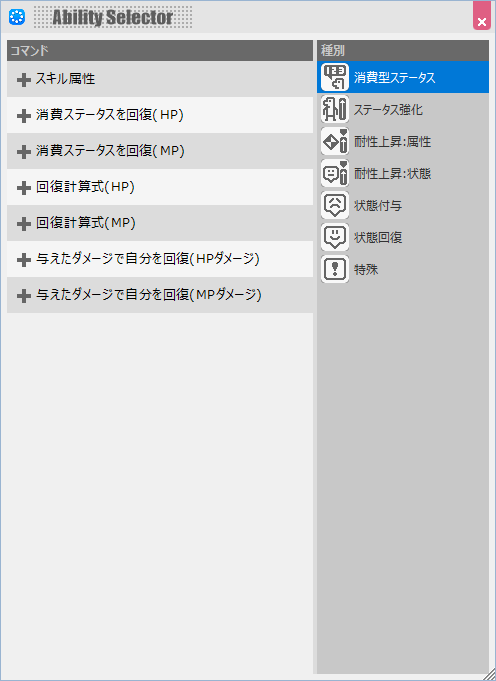
Task: Choose 与えたダメージで自分を回復(HPダメージ) entry
Action: (x=160, y=259)
